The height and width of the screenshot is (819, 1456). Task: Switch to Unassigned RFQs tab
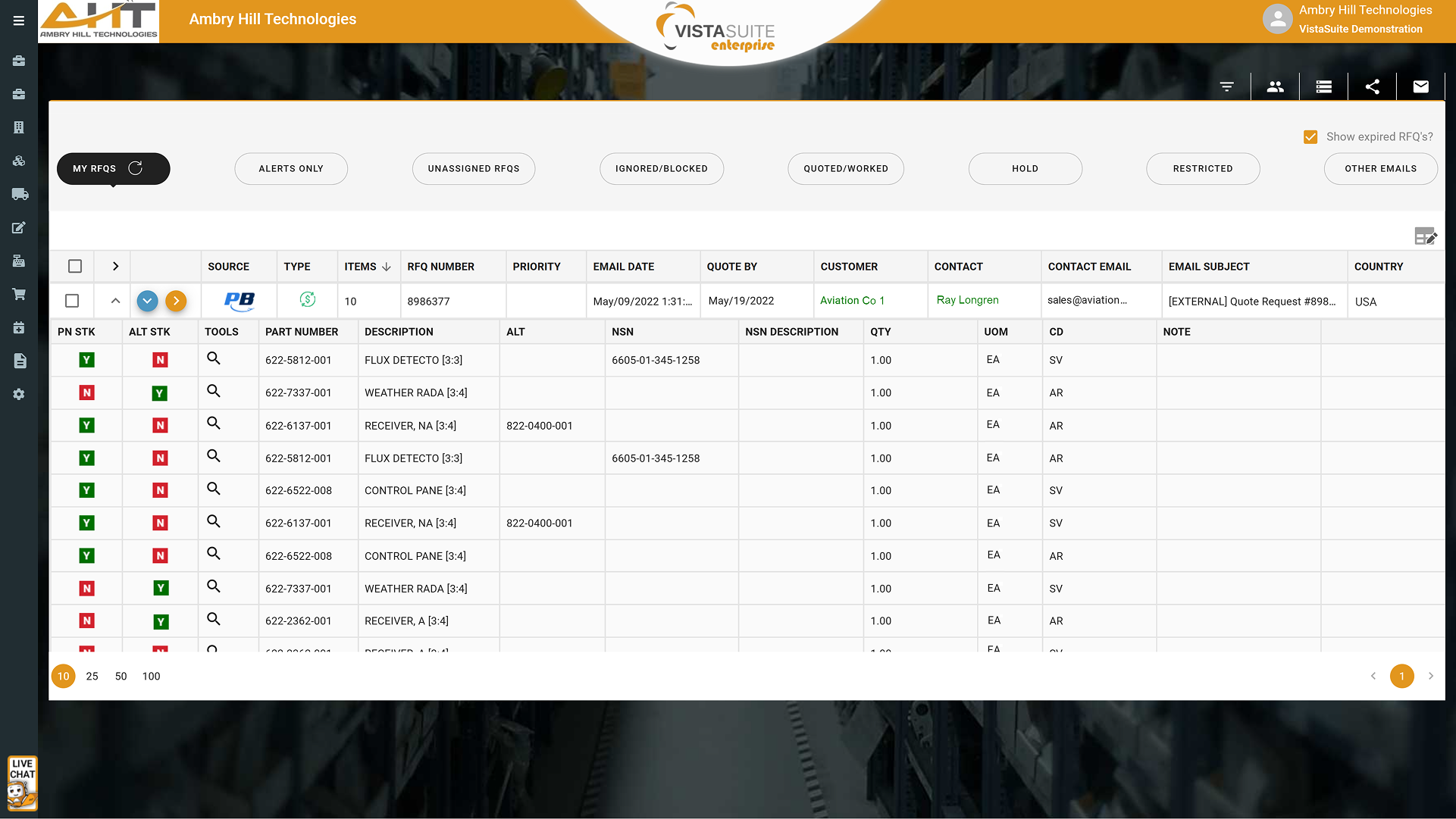pos(473,169)
